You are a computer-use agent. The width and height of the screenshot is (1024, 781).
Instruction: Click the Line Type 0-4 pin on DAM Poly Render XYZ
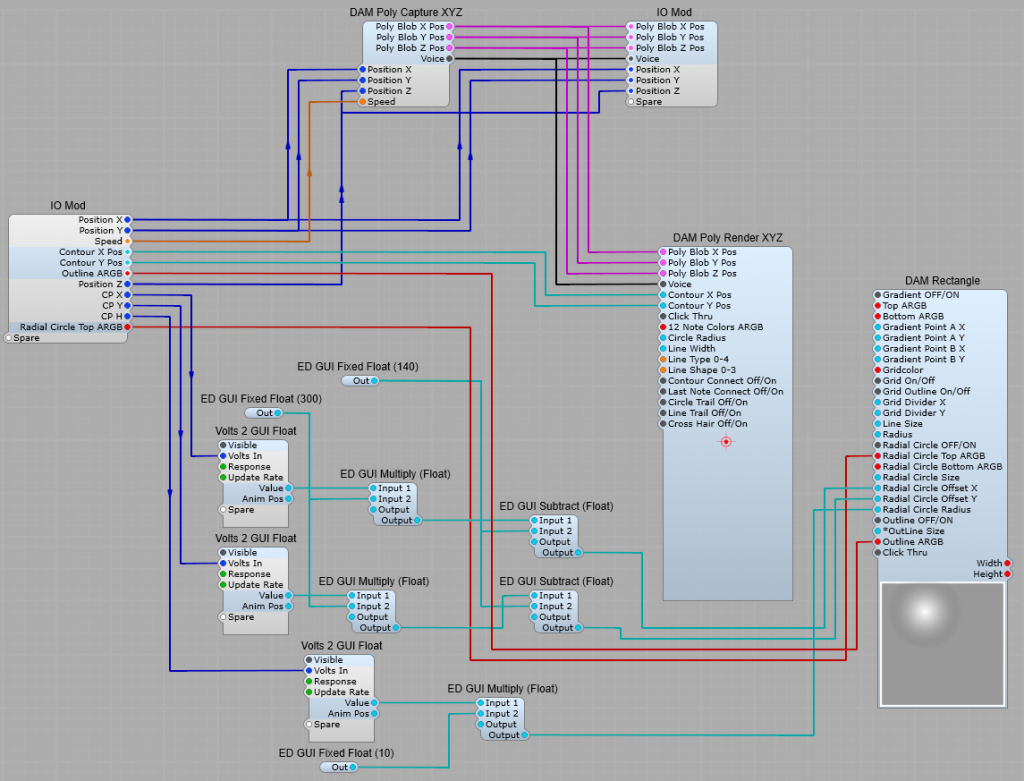[662, 359]
